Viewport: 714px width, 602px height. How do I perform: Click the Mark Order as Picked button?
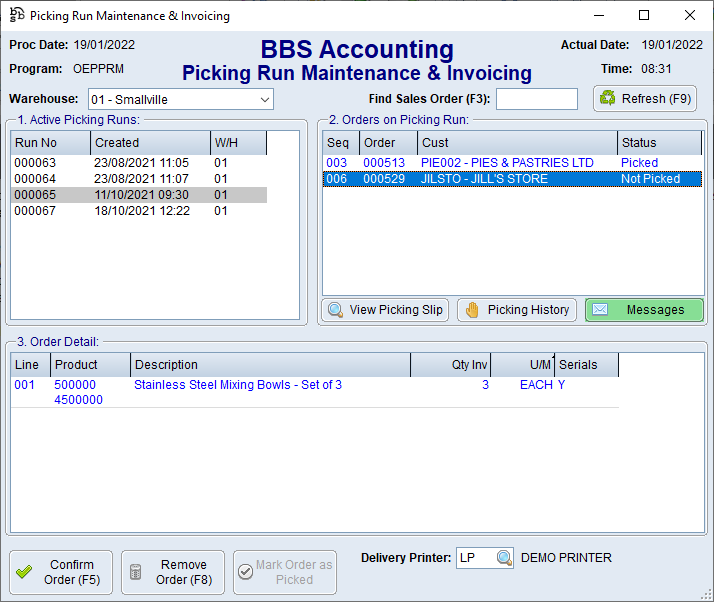point(285,572)
